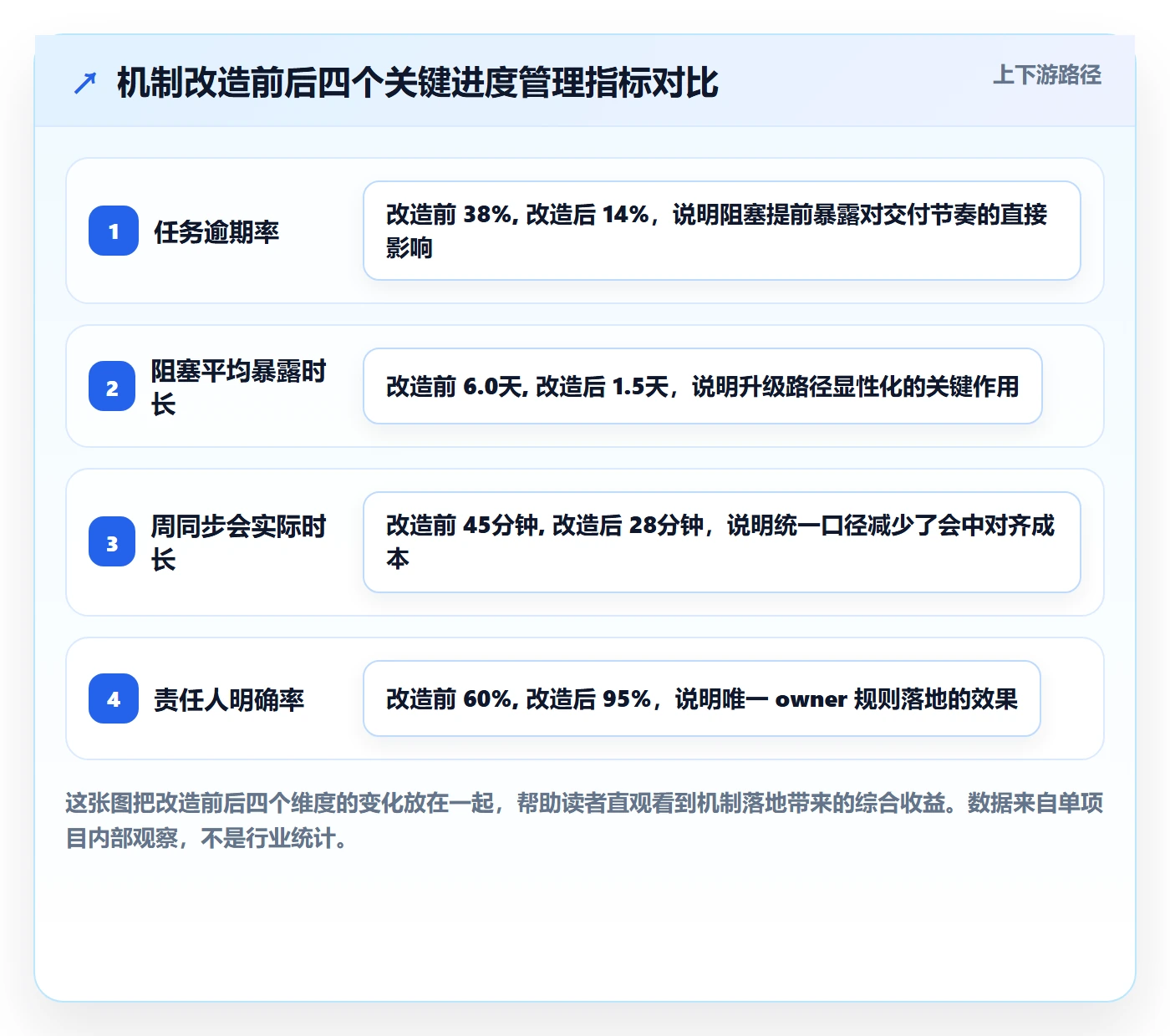
Task: Click the 上下游路径 label in the header
Action: click(1047, 75)
